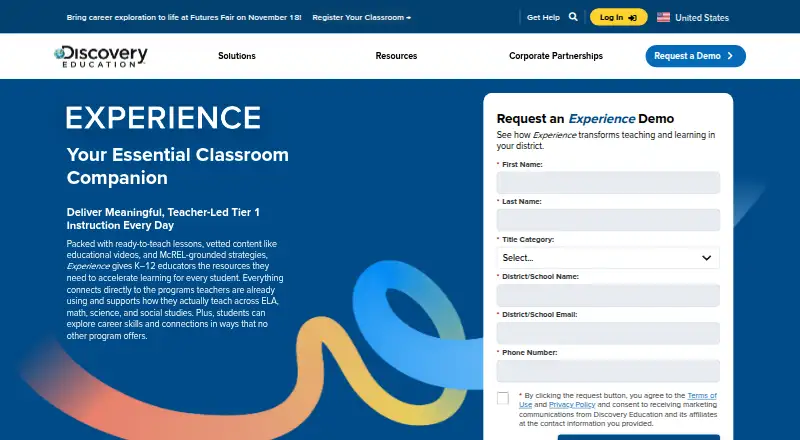Click Register Your Classroom link
The width and height of the screenshot is (800, 440).
point(361,17)
